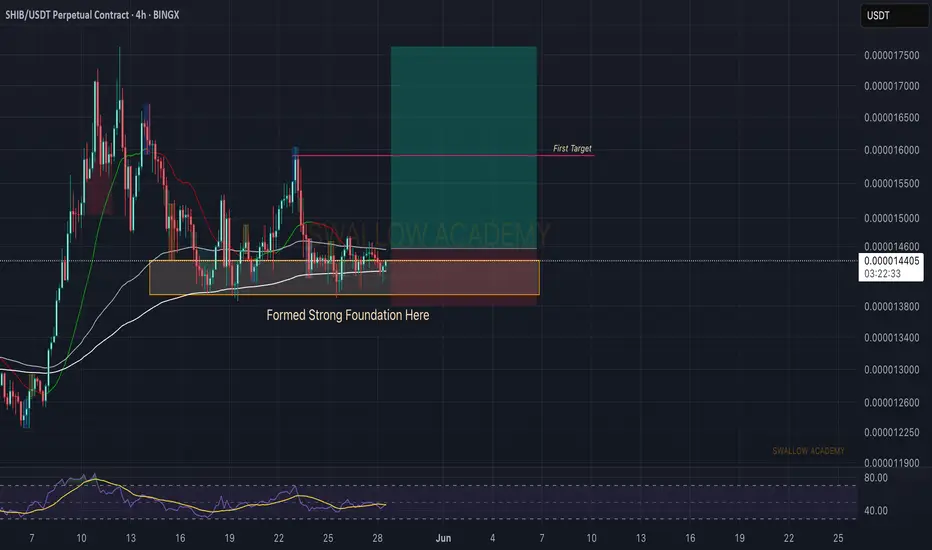Click the Jun label on time axis
The width and height of the screenshot is (932, 550).
tap(443, 538)
